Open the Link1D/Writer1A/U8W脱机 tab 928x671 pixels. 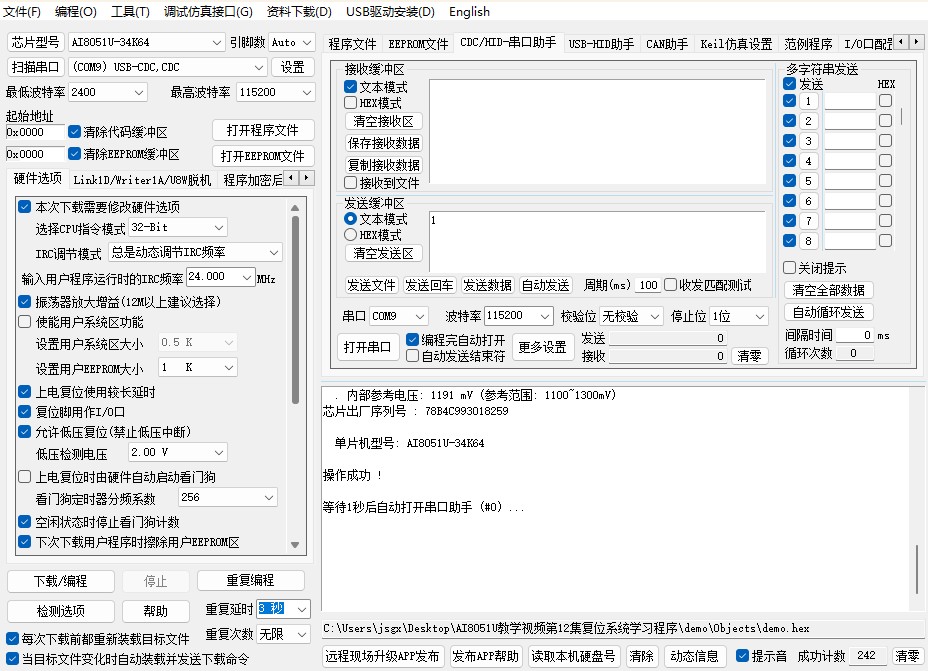pyautogui.click(x=142, y=180)
